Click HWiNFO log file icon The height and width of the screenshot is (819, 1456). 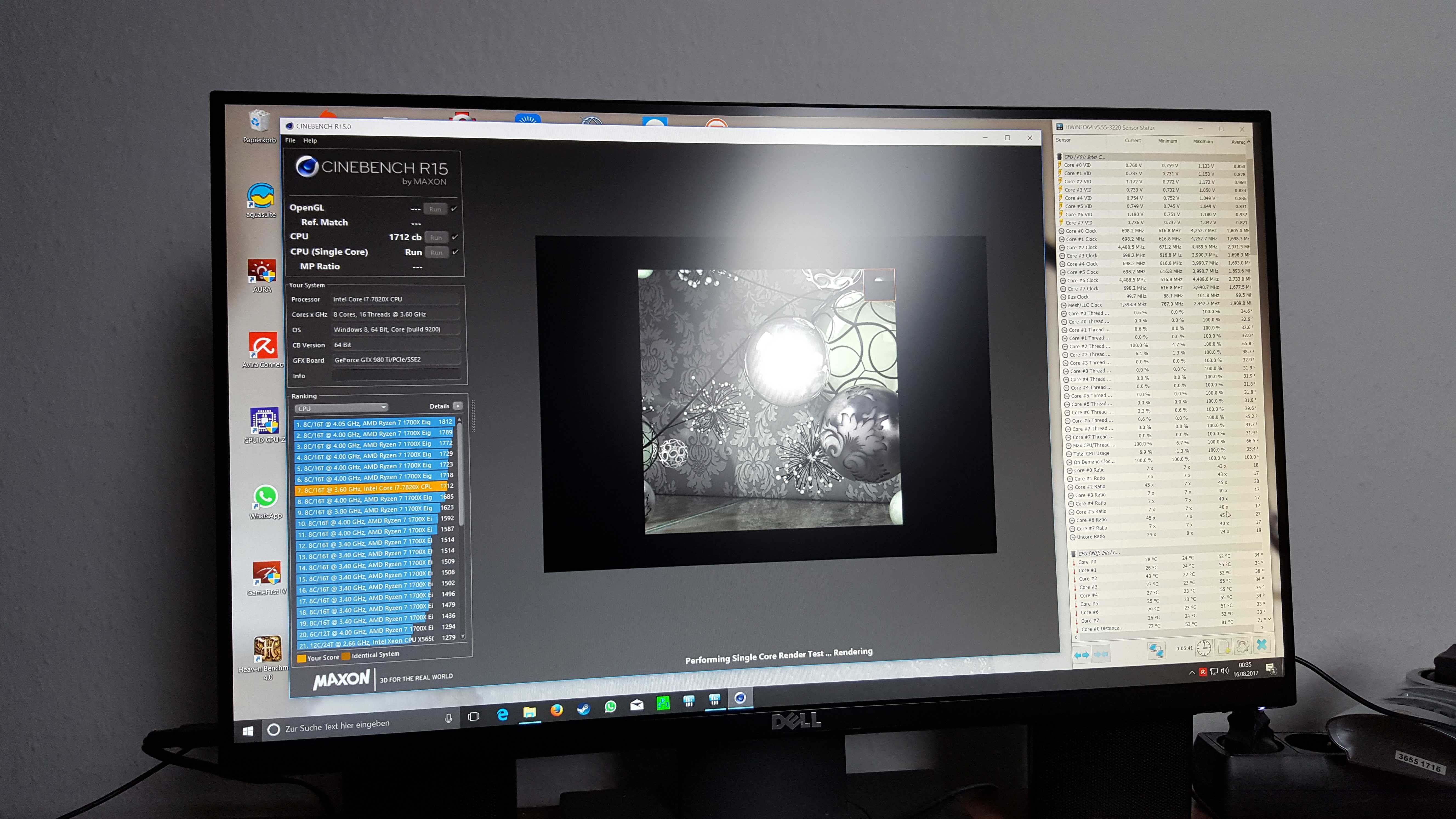click(x=1224, y=647)
